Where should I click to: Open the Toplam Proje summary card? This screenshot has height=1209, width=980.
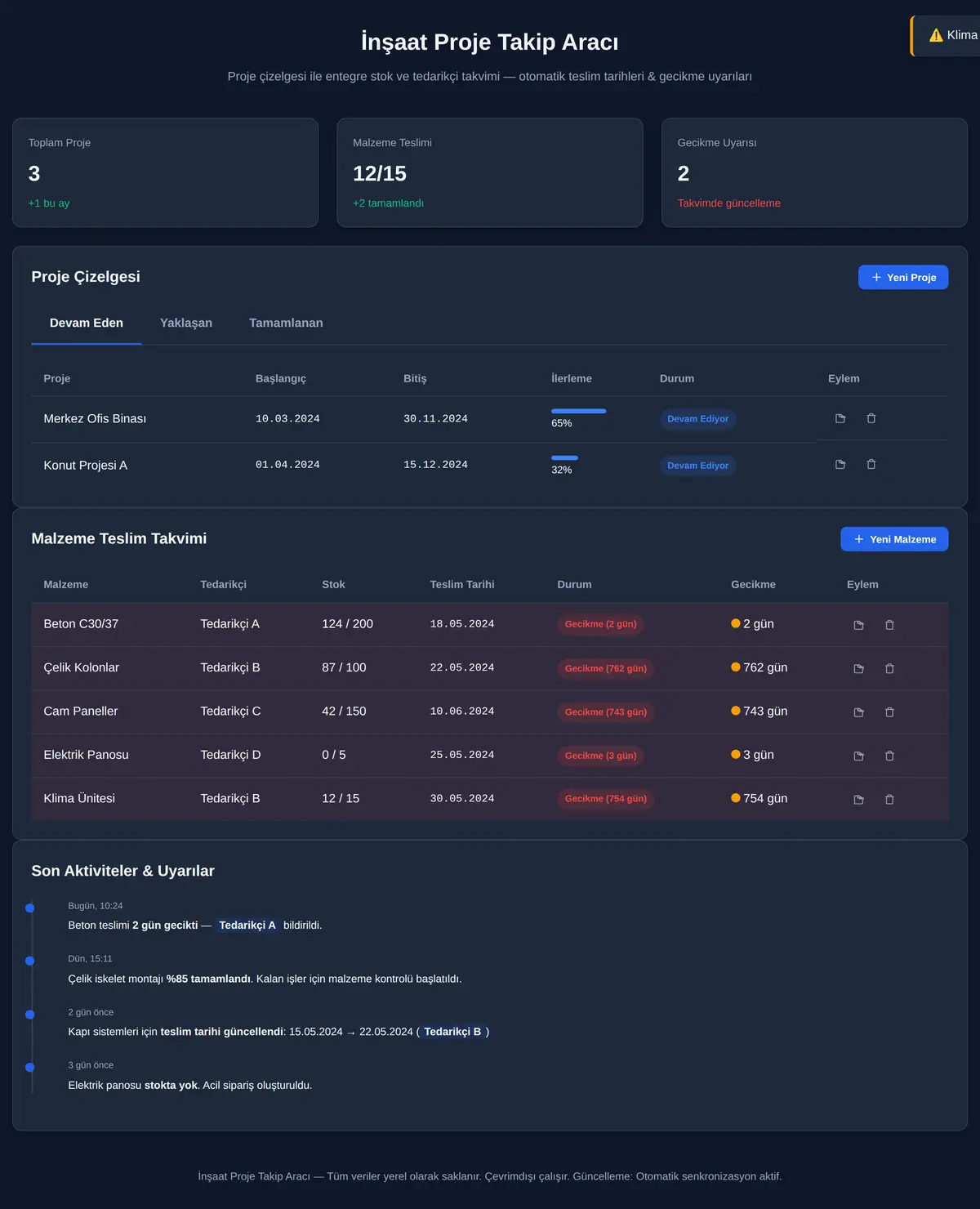click(x=165, y=172)
